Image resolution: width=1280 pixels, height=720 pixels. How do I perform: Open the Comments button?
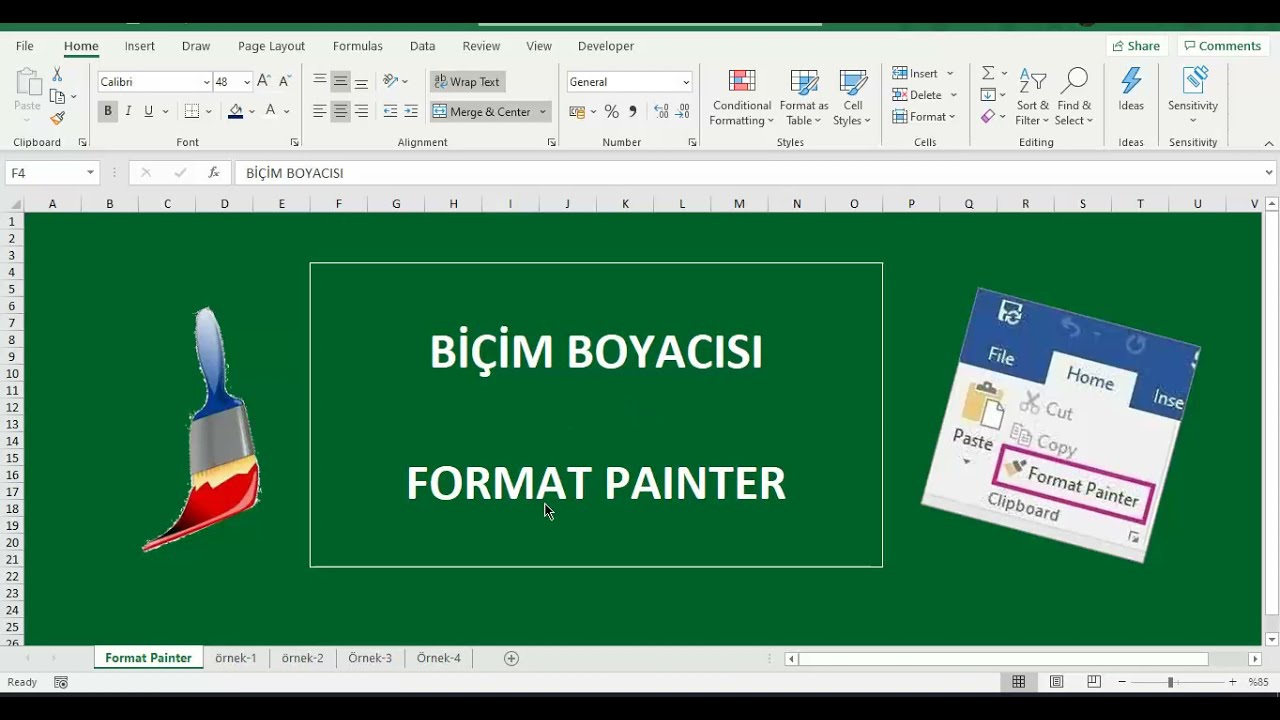point(1221,46)
